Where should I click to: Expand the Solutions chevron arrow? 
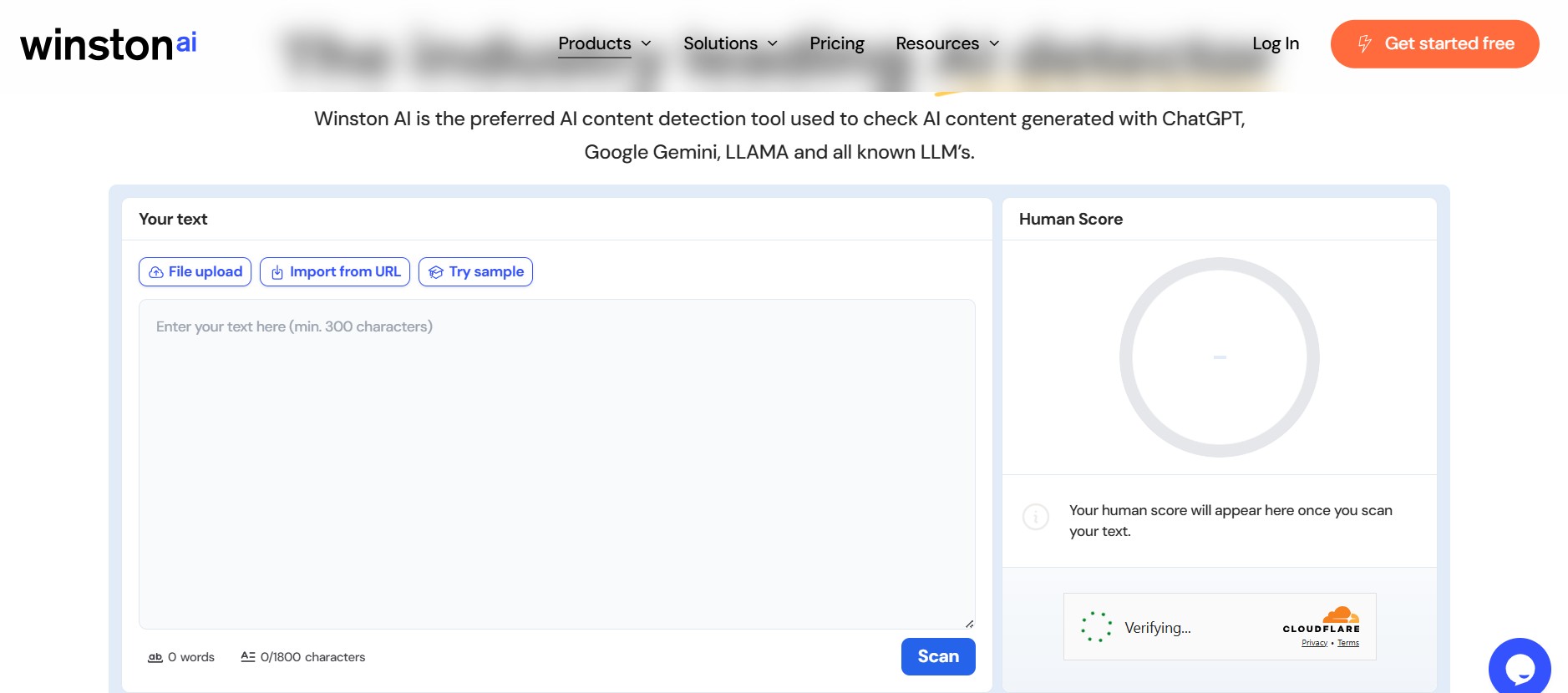[773, 43]
